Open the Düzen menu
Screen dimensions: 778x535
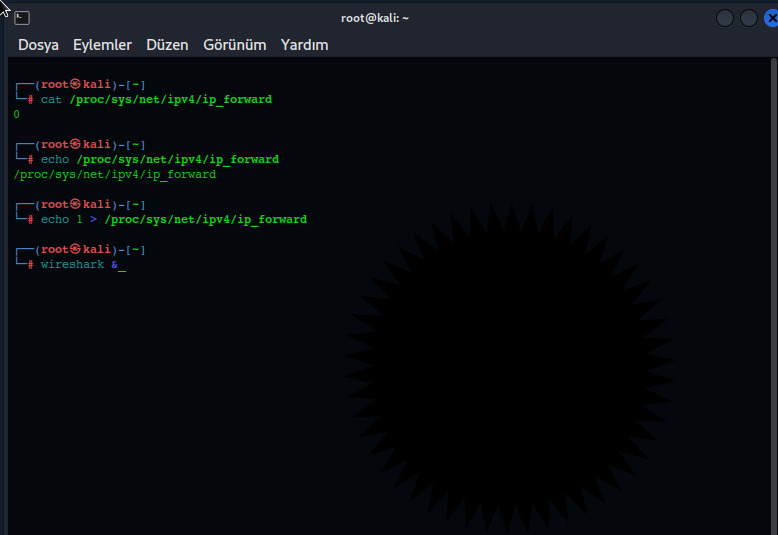[x=167, y=45]
